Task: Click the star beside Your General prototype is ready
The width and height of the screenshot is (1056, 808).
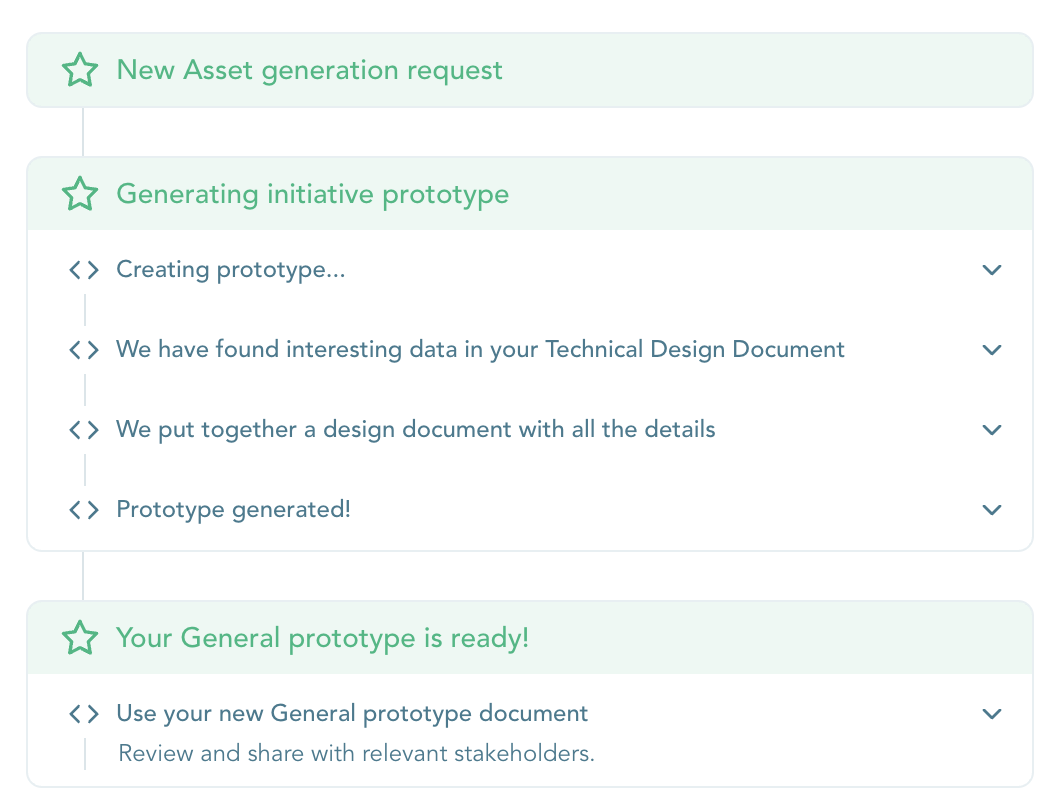Action: click(x=80, y=637)
